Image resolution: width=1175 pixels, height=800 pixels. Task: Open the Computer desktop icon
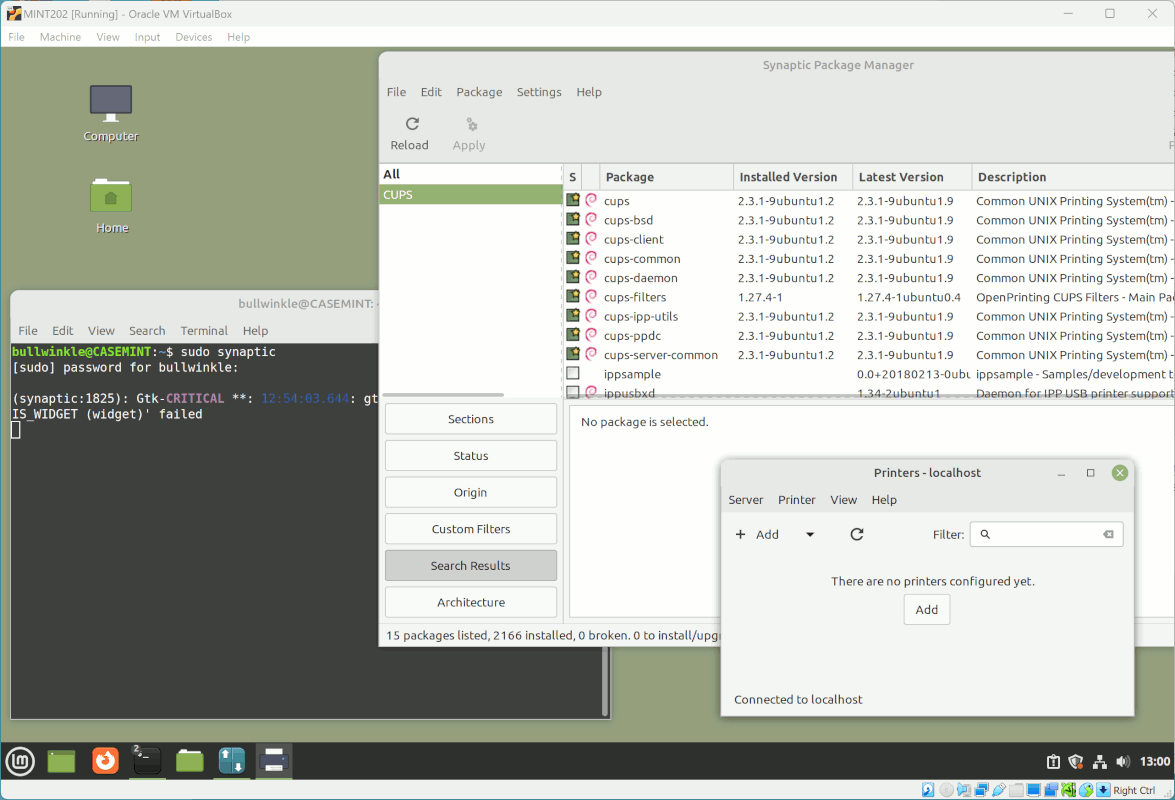click(111, 103)
